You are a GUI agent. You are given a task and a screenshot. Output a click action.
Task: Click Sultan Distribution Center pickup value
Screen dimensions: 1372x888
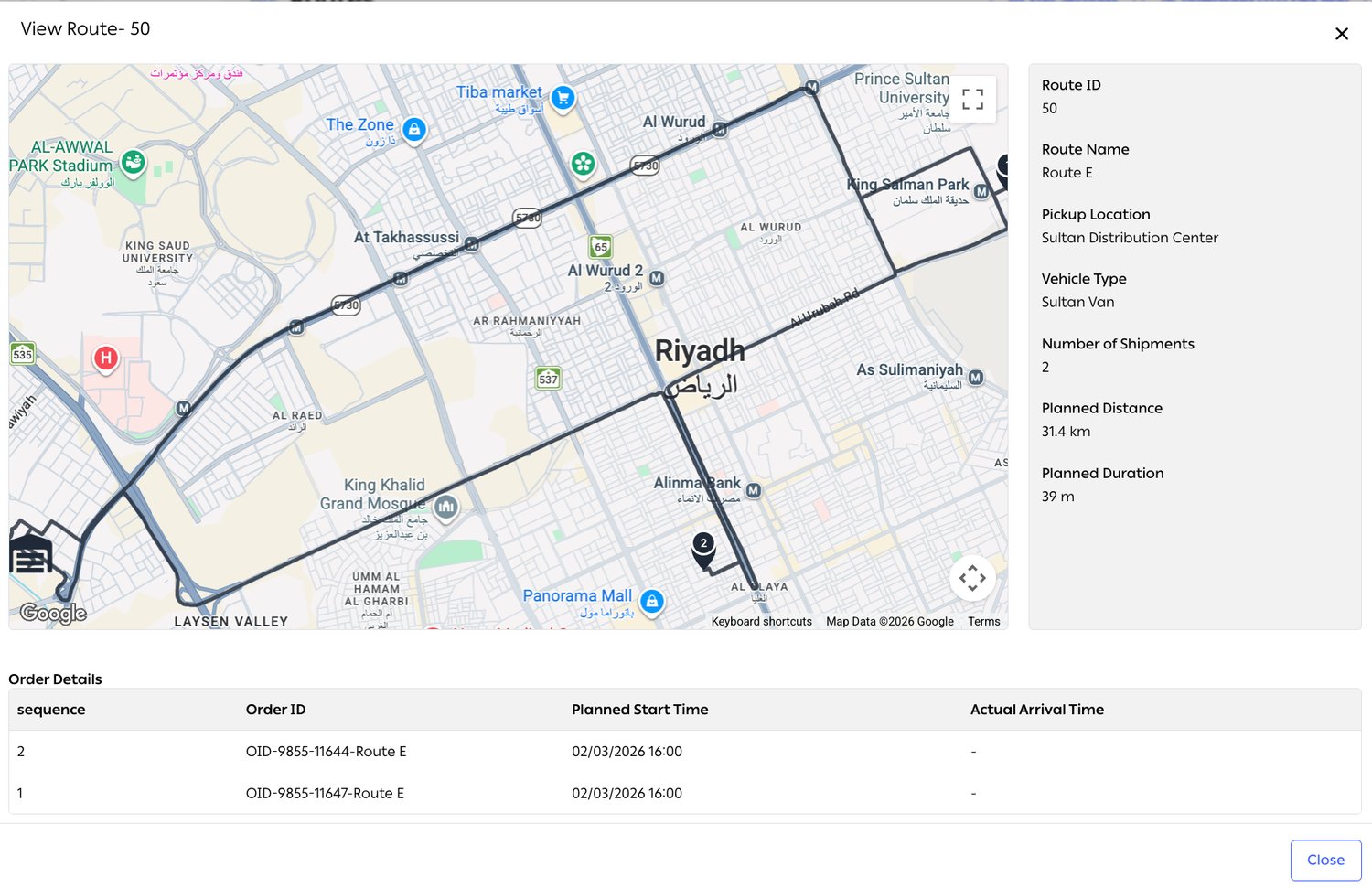click(x=1130, y=238)
